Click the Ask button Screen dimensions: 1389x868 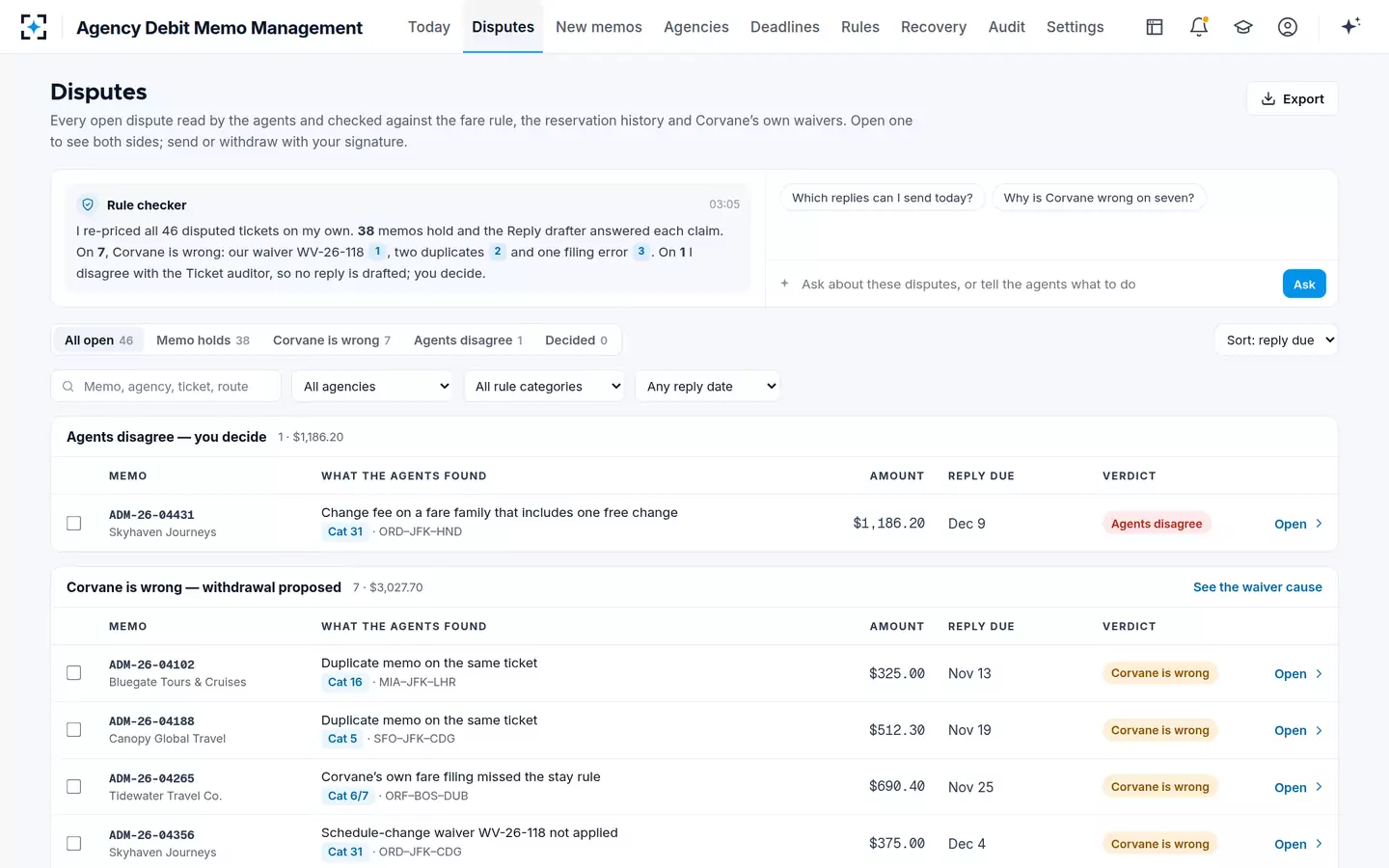click(x=1304, y=284)
